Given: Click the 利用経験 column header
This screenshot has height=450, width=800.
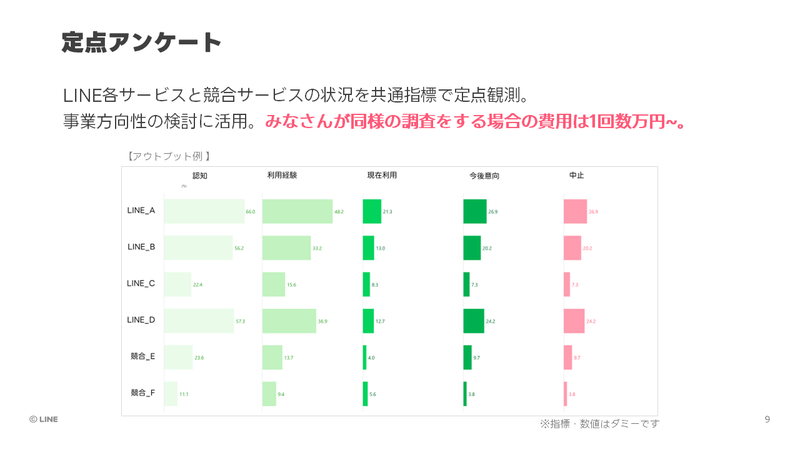Looking at the screenshot, I should point(282,176).
